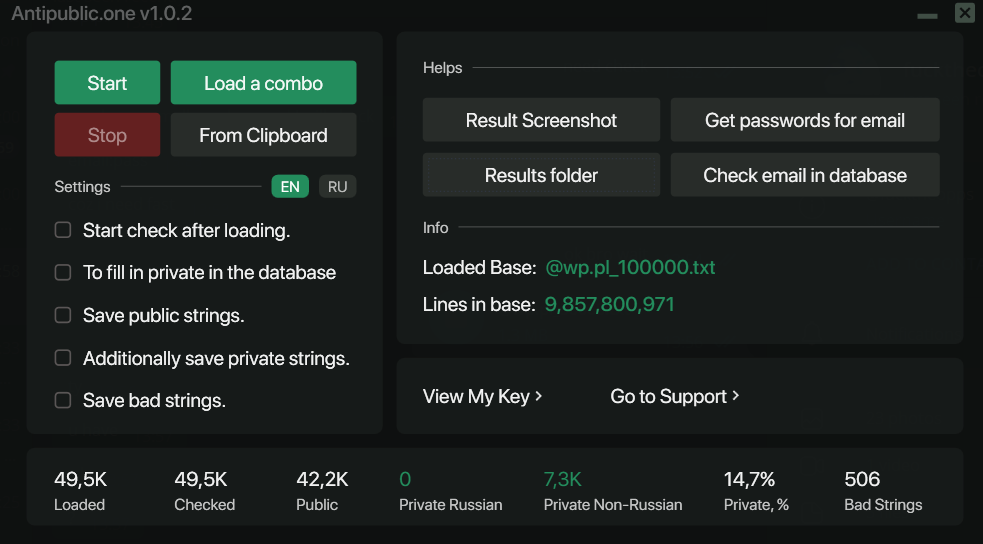
Task: Load combo From Clipboard
Action: [x=263, y=135]
